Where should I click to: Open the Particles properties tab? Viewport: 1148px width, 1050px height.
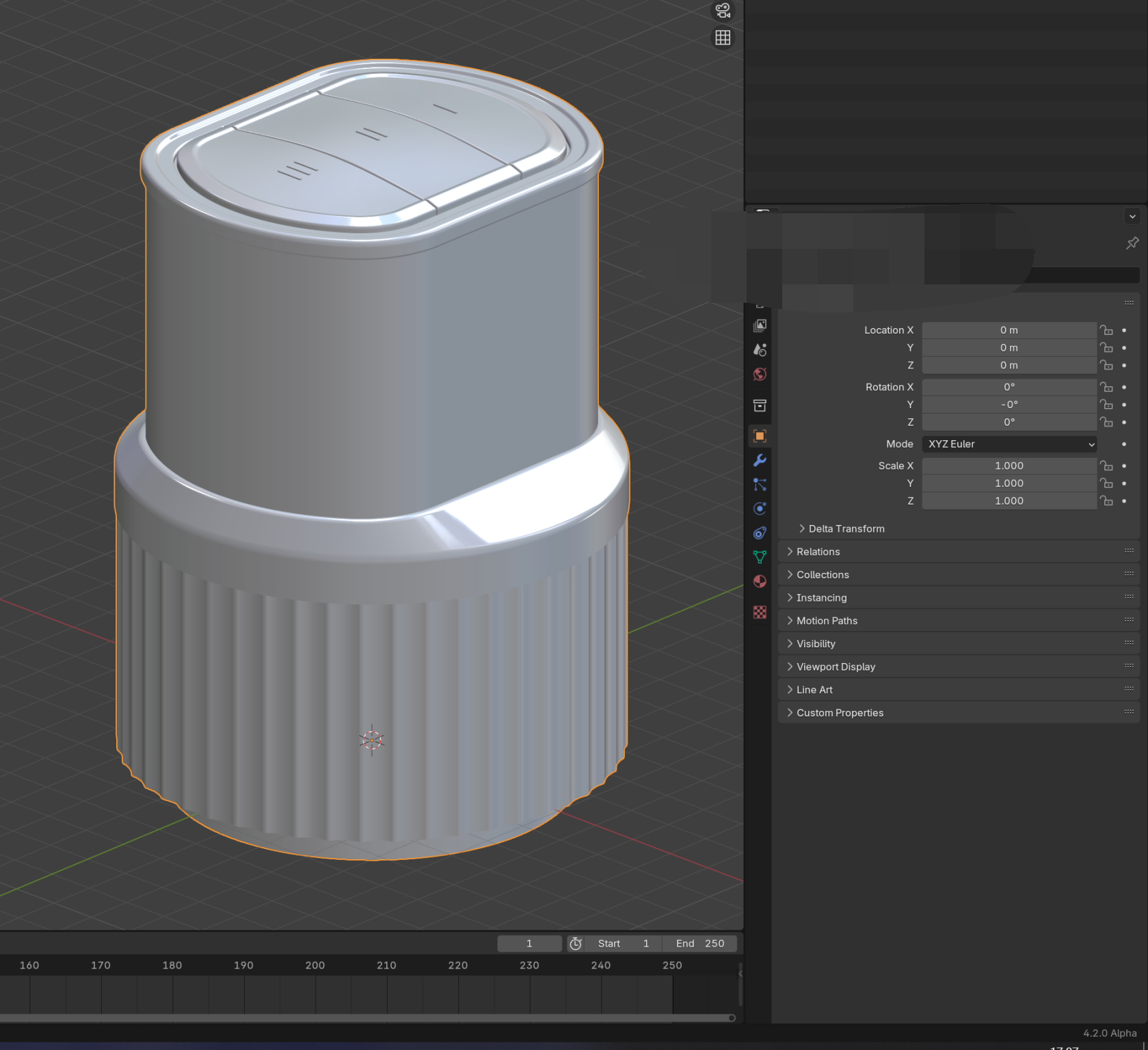click(x=760, y=485)
